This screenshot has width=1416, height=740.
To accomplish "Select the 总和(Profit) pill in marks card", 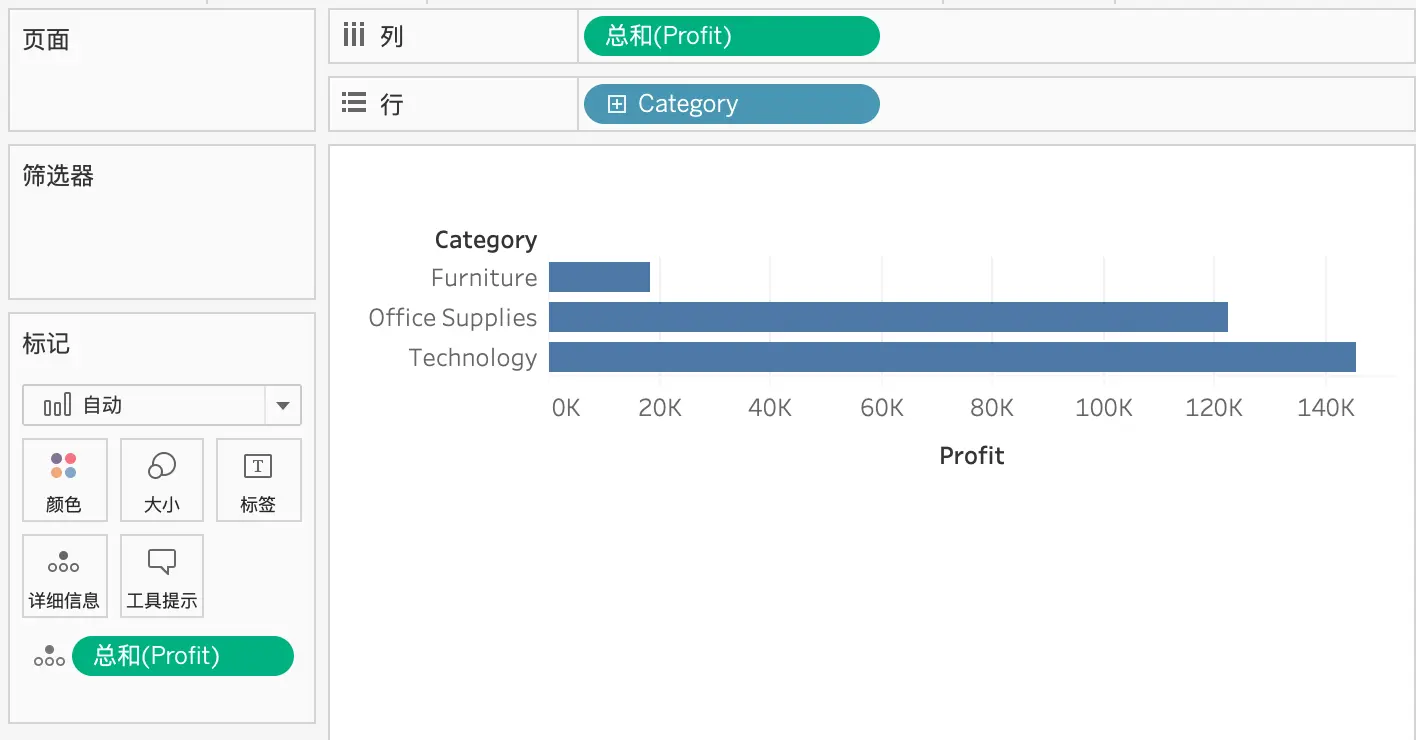I will click(183, 656).
